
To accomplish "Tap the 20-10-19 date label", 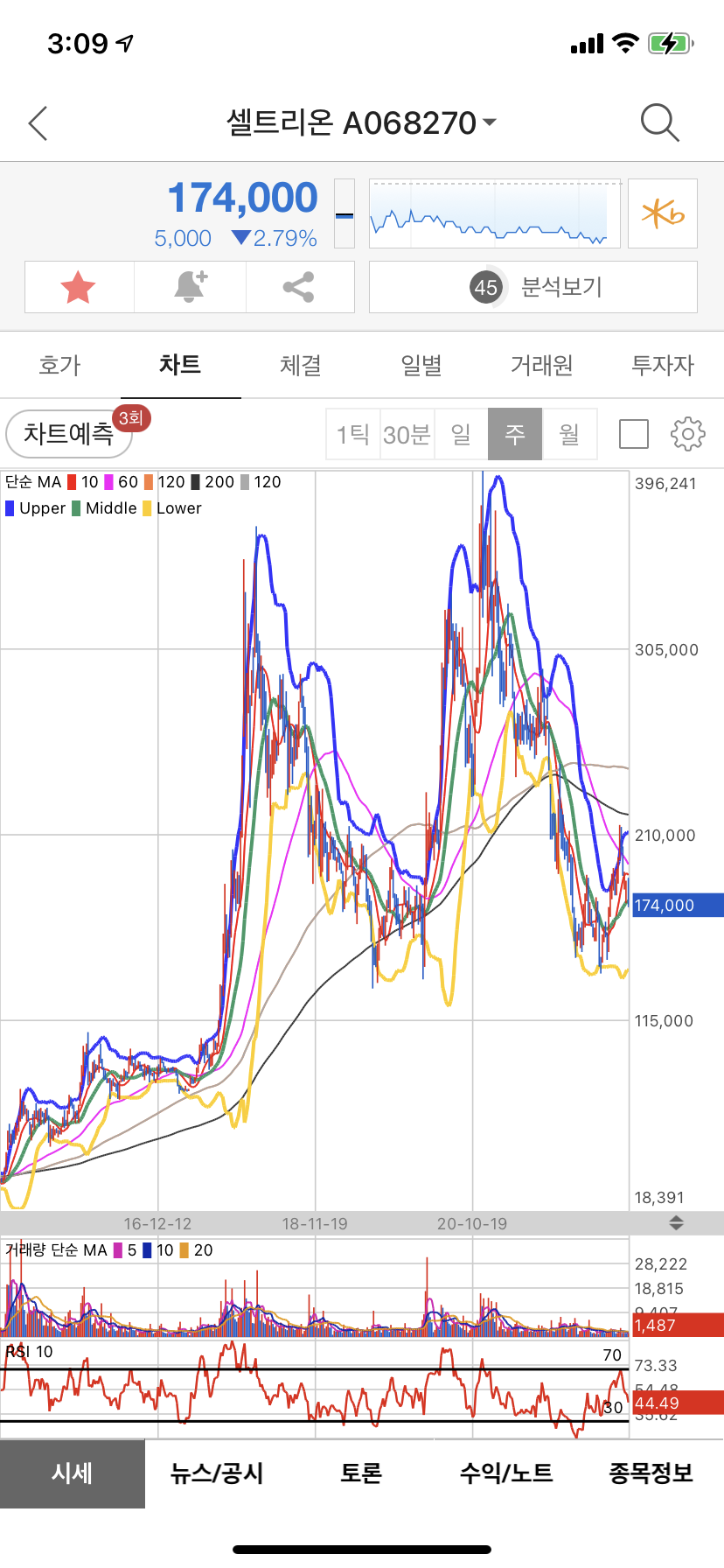I will tap(472, 1223).
